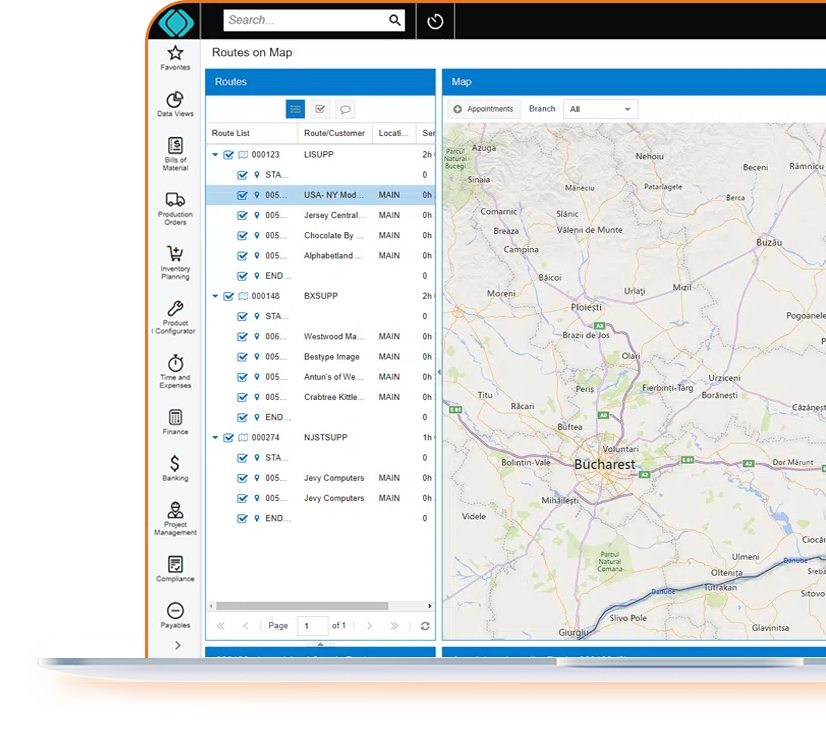
Task: Open Favorites in the sidebar
Action: point(175,57)
